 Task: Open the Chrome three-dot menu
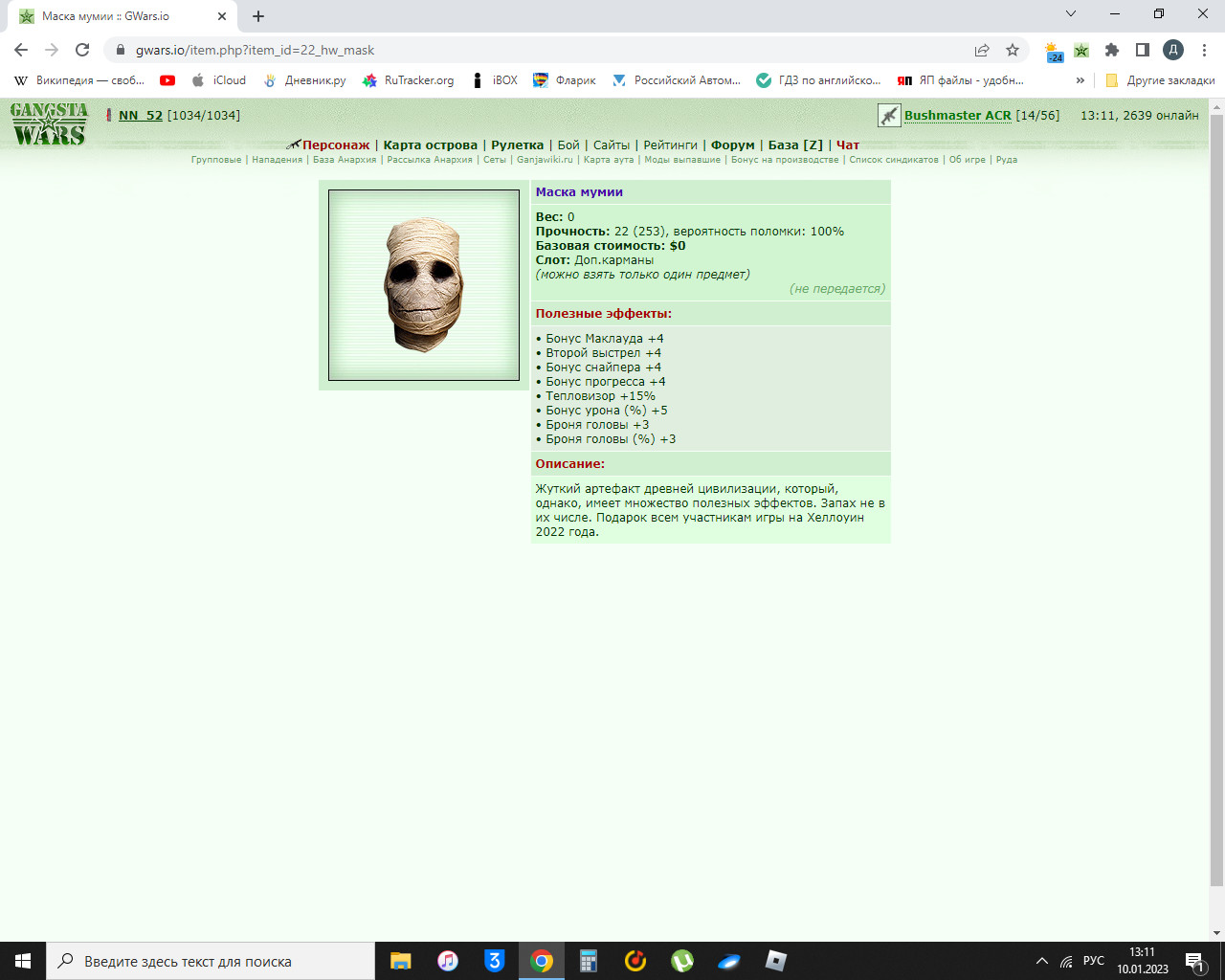(1204, 50)
